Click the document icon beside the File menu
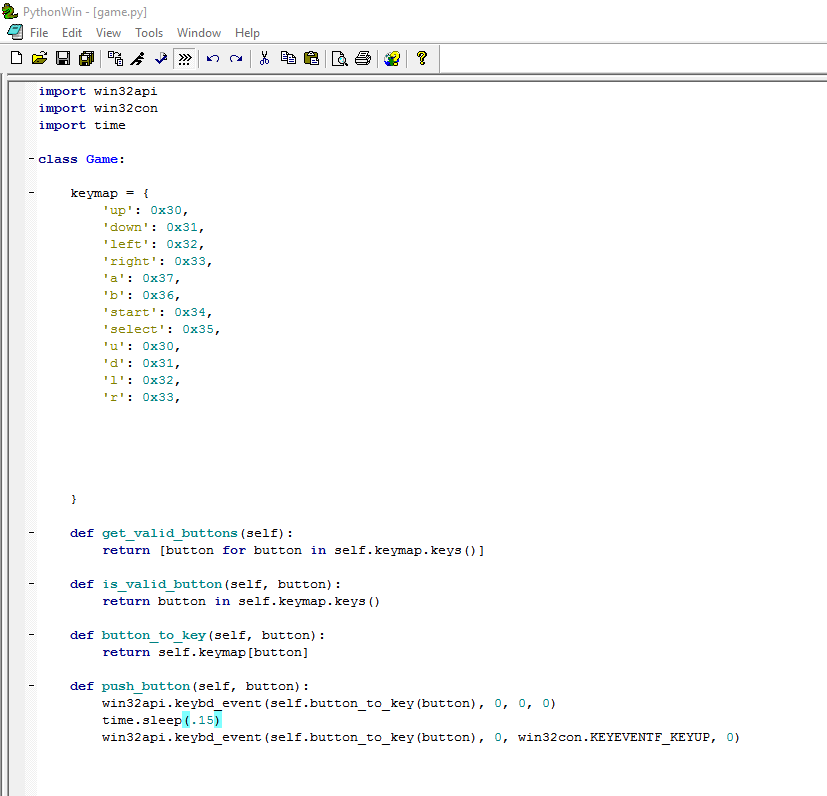This screenshot has height=796, width=827. click(x=15, y=32)
